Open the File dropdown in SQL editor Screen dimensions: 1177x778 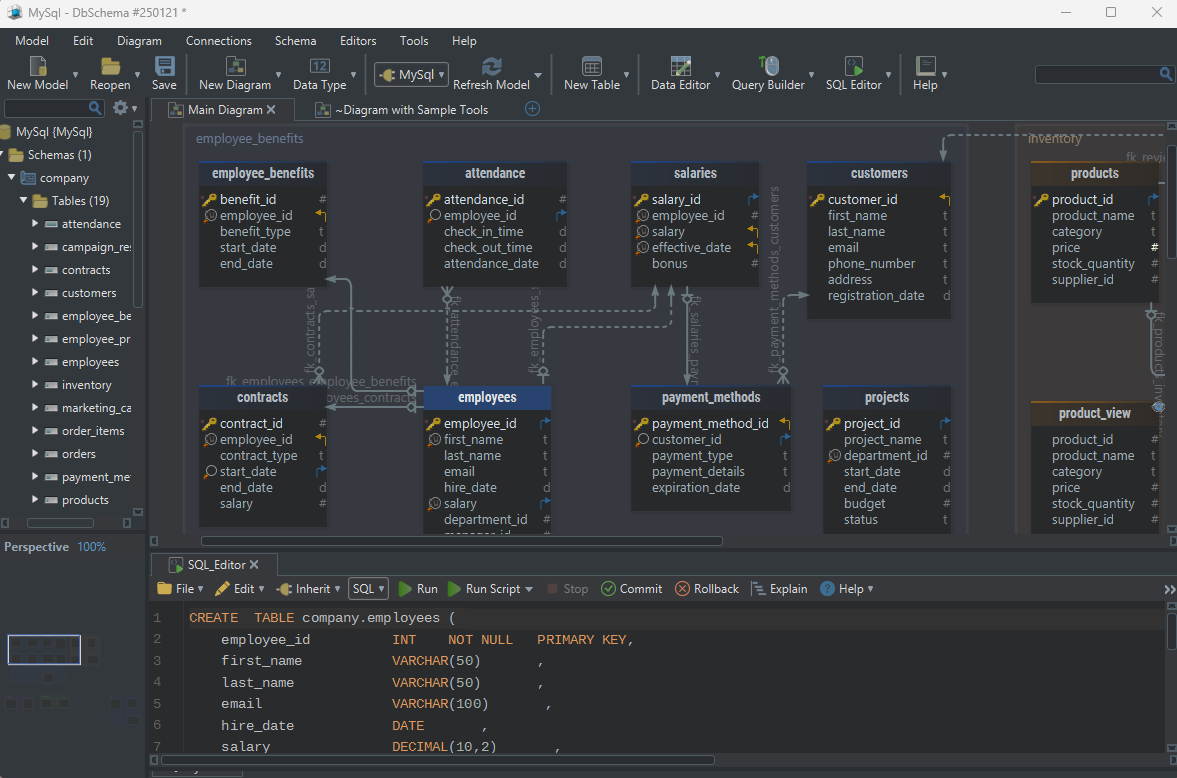180,589
